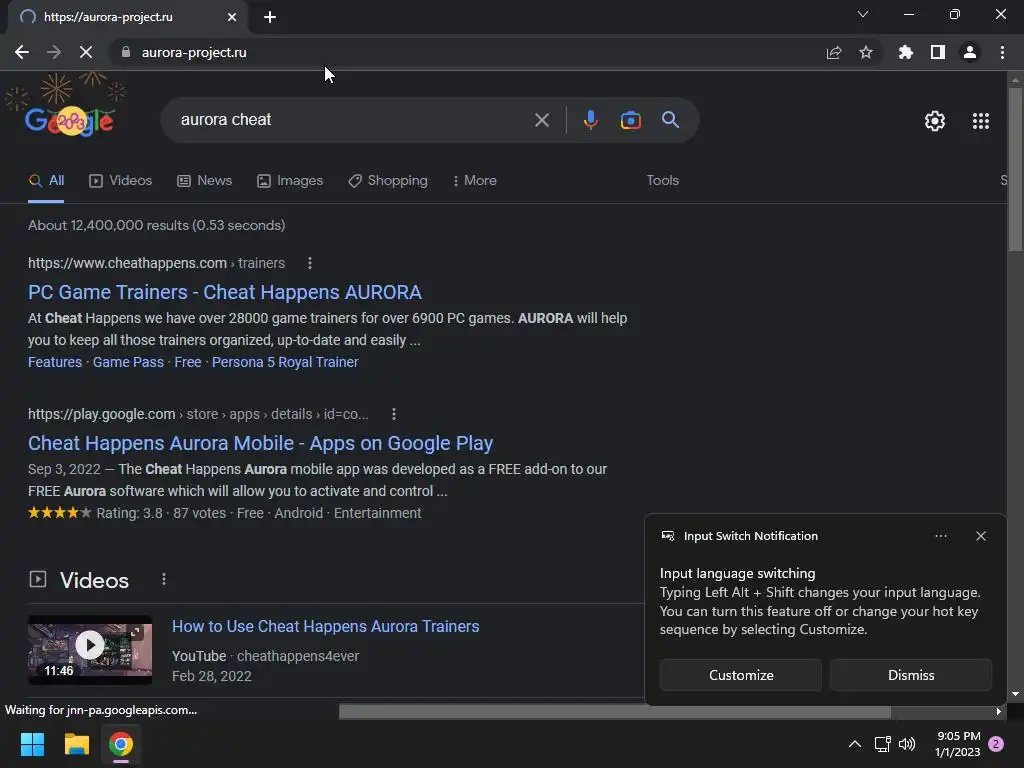This screenshot has height=768, width=1024.
Task: Open the Windows Start menu
Action: click(32, 744)
